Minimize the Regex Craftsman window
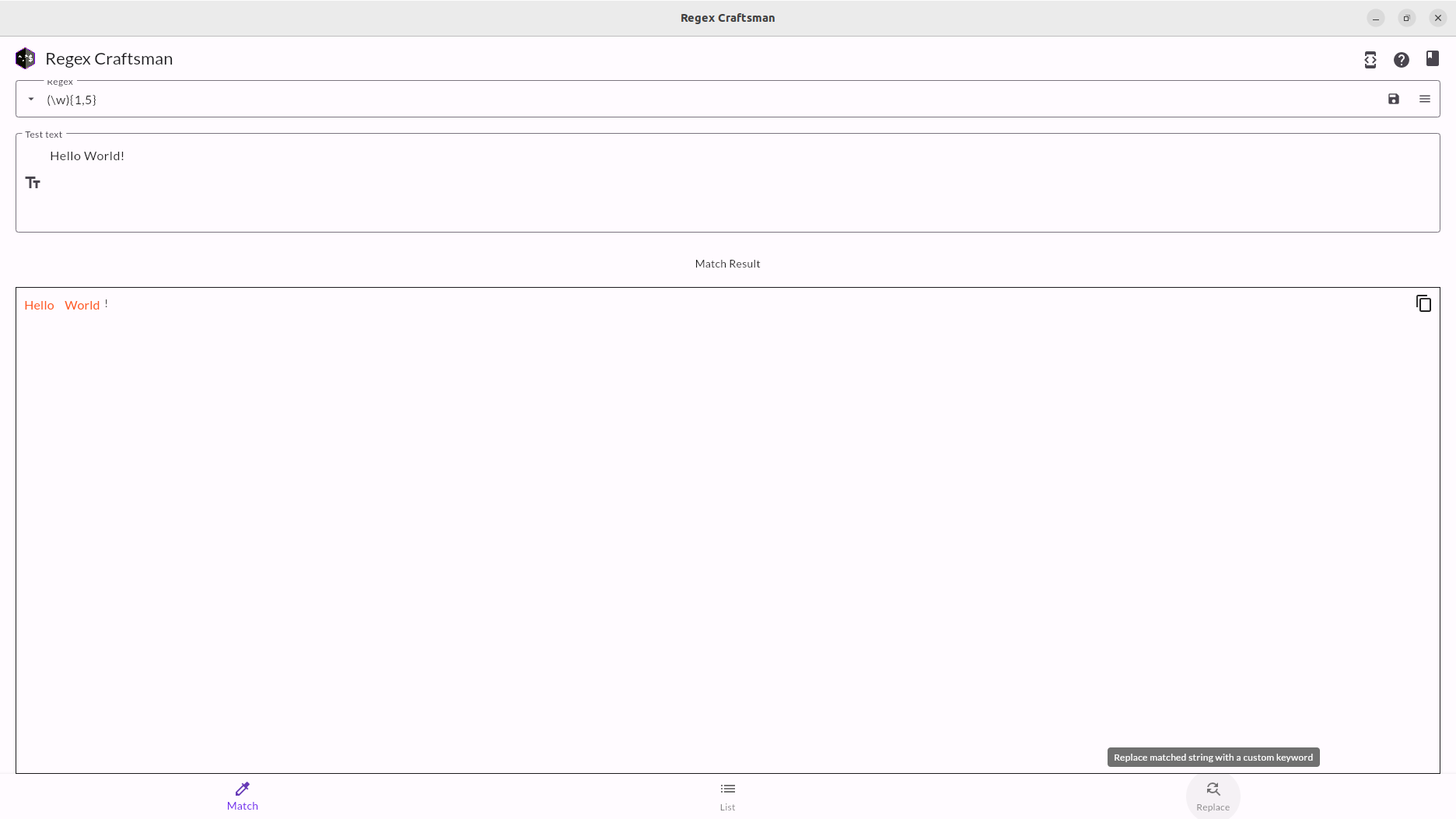 1376,17
